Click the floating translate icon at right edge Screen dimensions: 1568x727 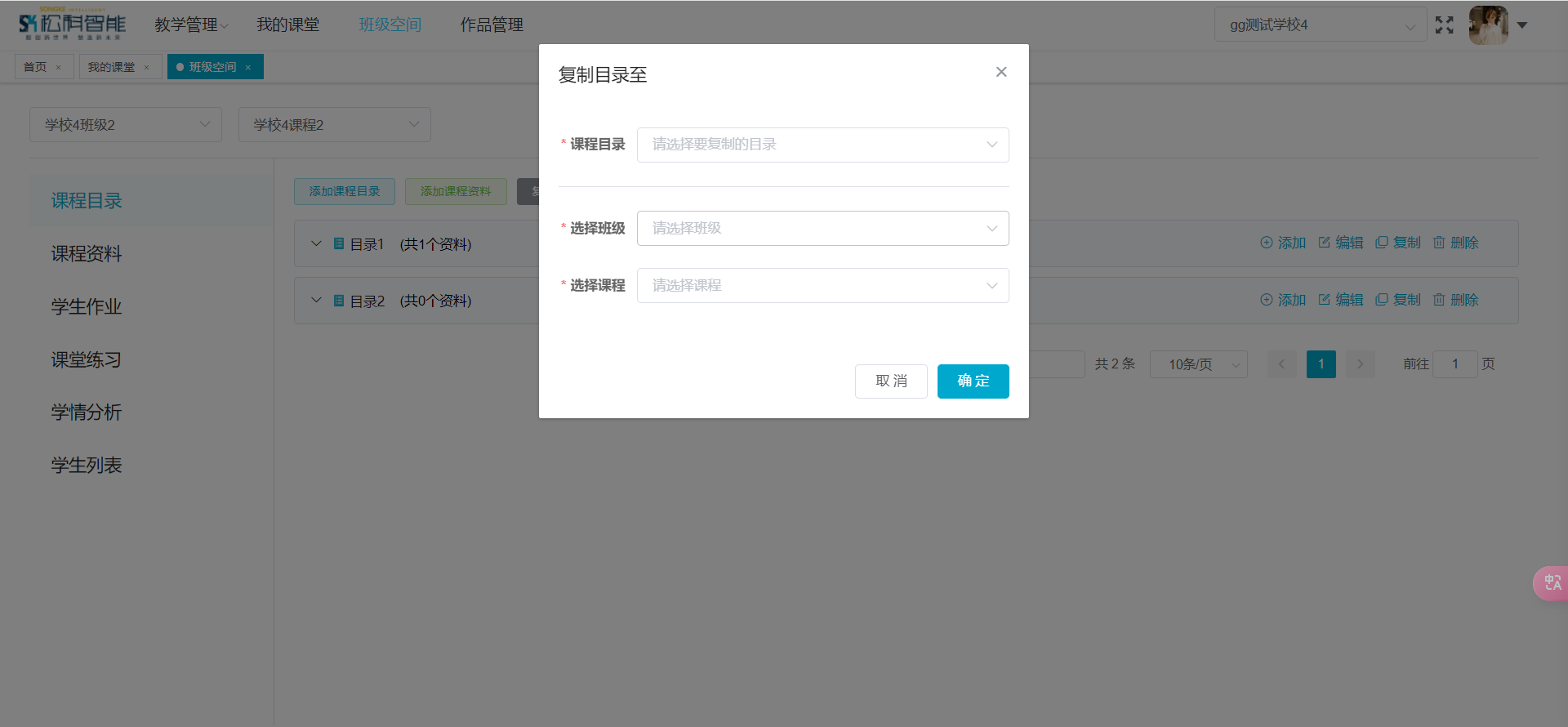coord(1552,583)
